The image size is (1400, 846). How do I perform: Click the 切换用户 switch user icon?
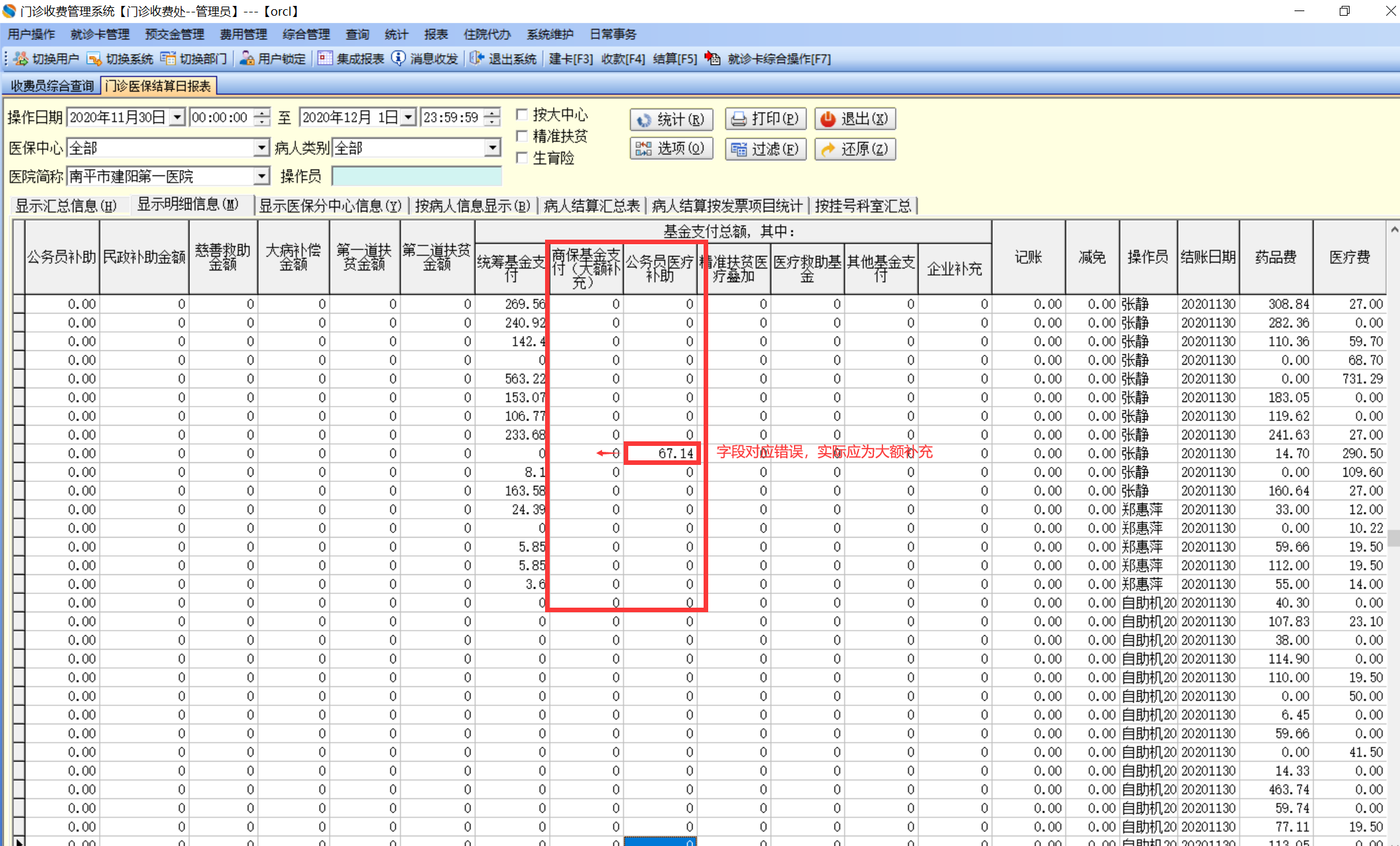coord(21,59)
